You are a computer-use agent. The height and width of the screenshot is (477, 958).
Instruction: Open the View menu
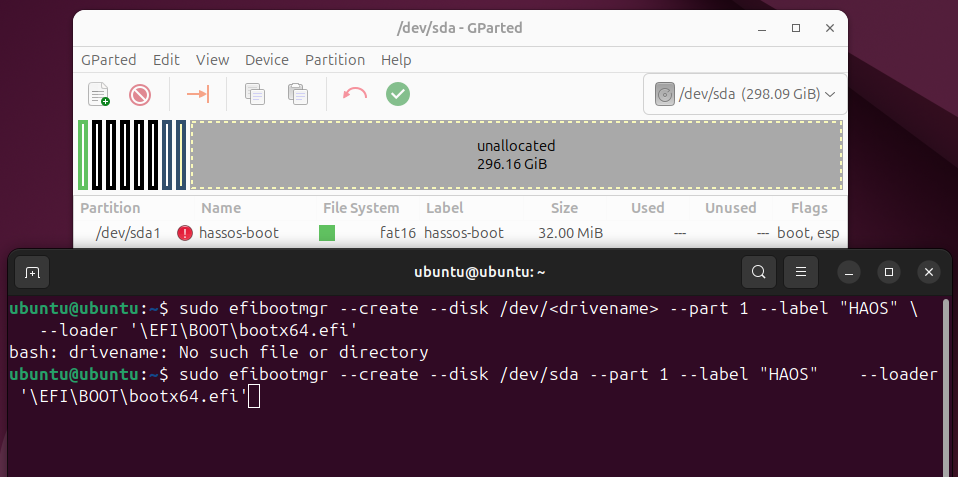(x=212, y=60)
